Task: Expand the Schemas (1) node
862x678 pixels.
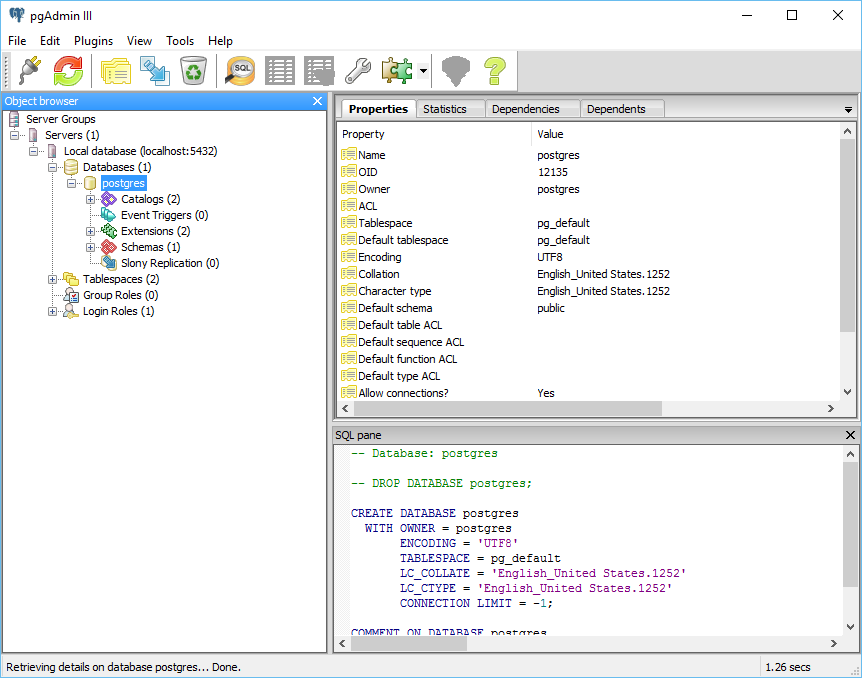Action: [90, 247]
